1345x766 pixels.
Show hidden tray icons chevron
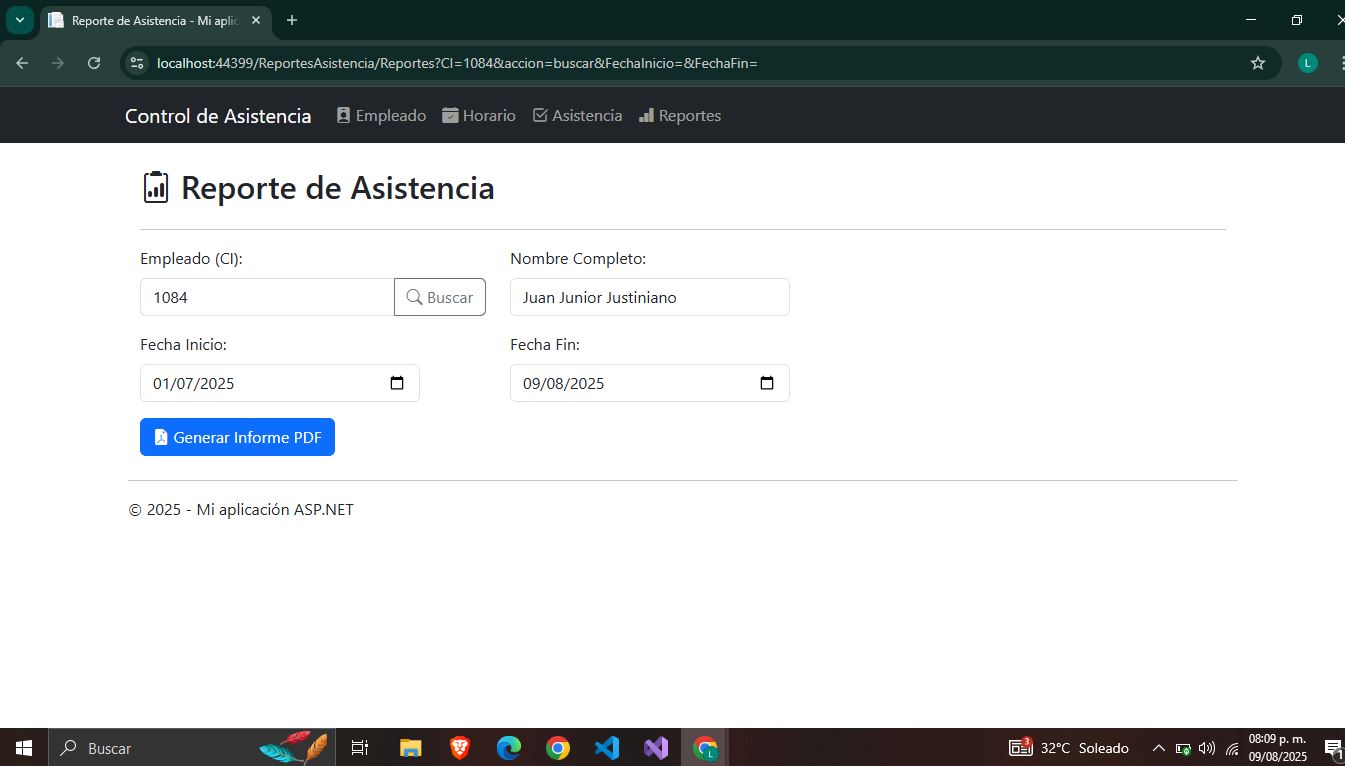[x=1159, y=748]
